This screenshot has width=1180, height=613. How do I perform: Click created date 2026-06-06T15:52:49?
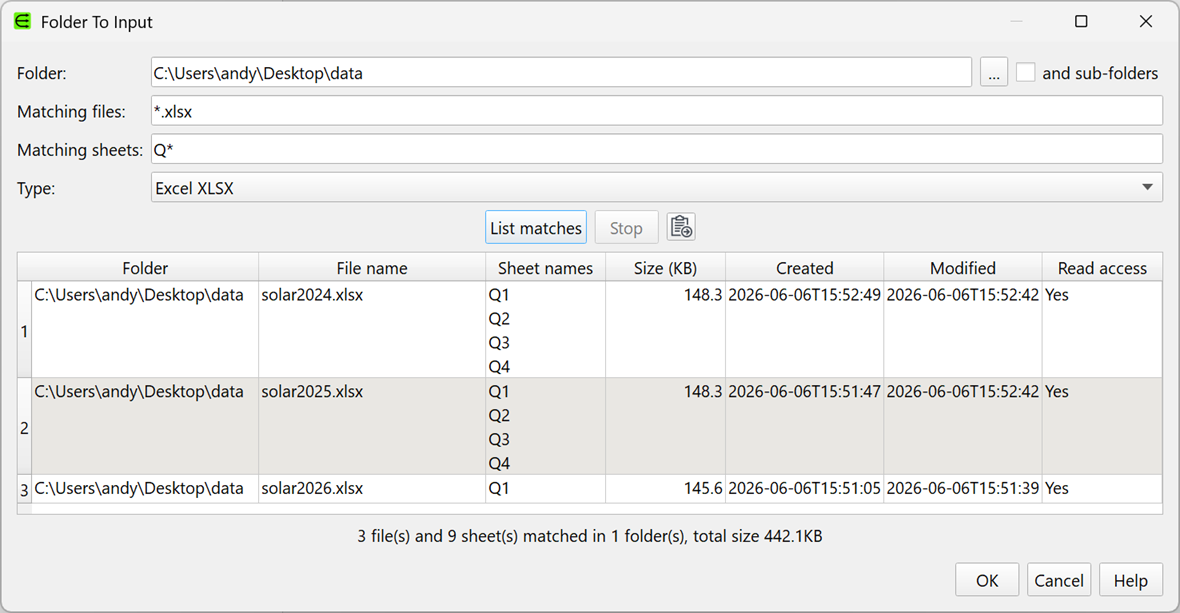click(x=804, y=295)
